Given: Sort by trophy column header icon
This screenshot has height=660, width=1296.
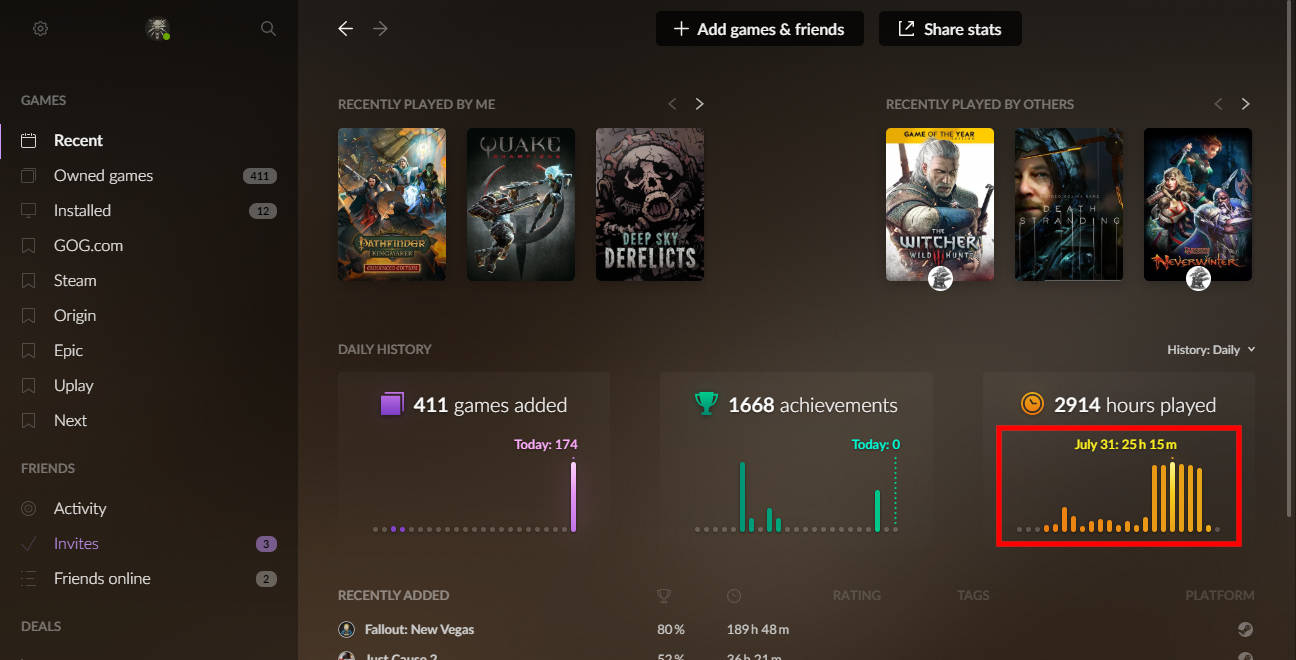Looking at the screenshot, I should [x=664, y=596].
